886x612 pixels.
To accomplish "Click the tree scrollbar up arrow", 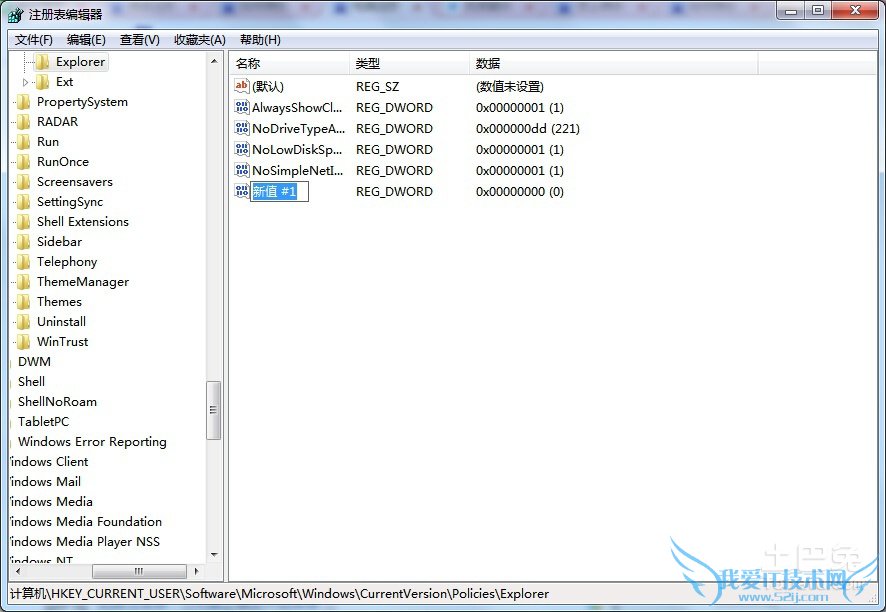I will (x=214, y=60).
